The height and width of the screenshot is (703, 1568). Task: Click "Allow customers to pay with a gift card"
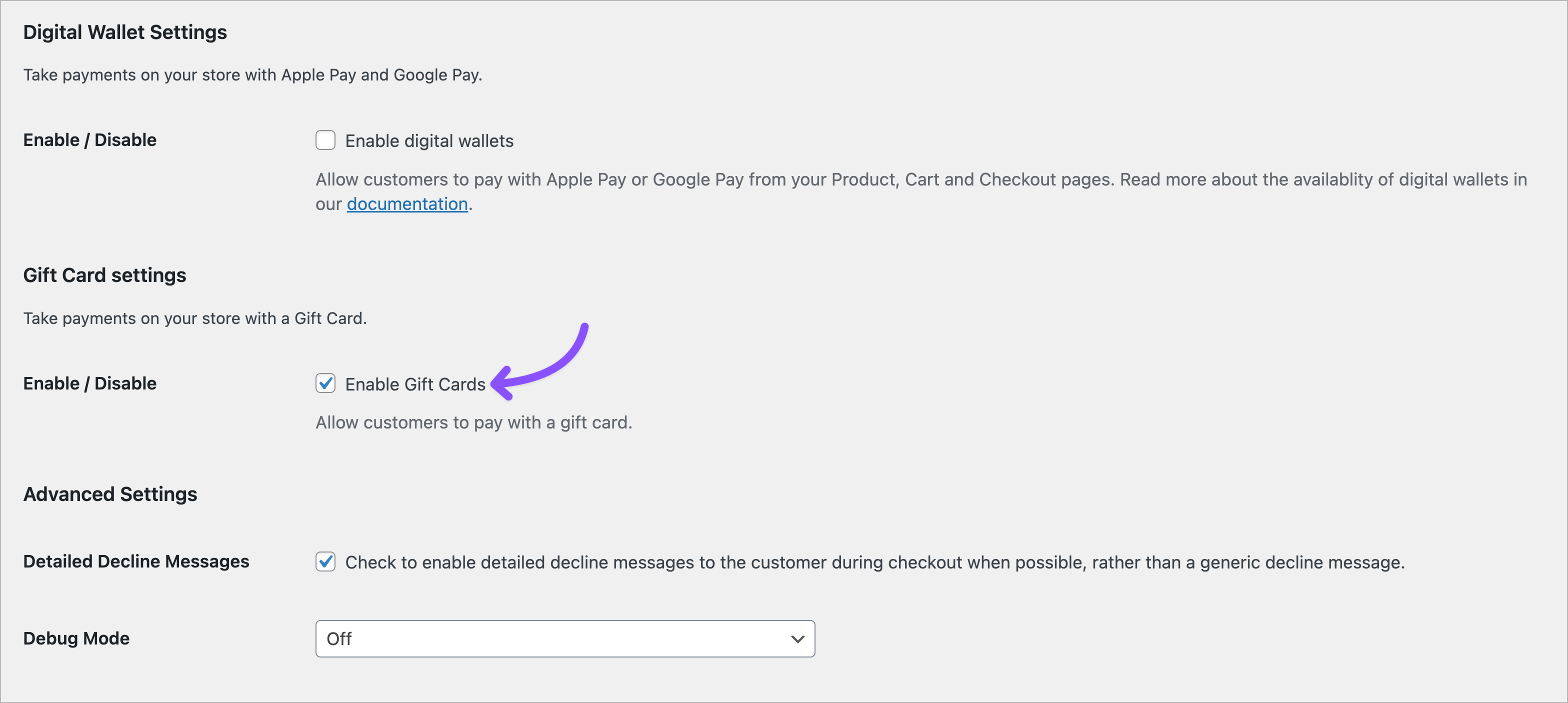473,422
